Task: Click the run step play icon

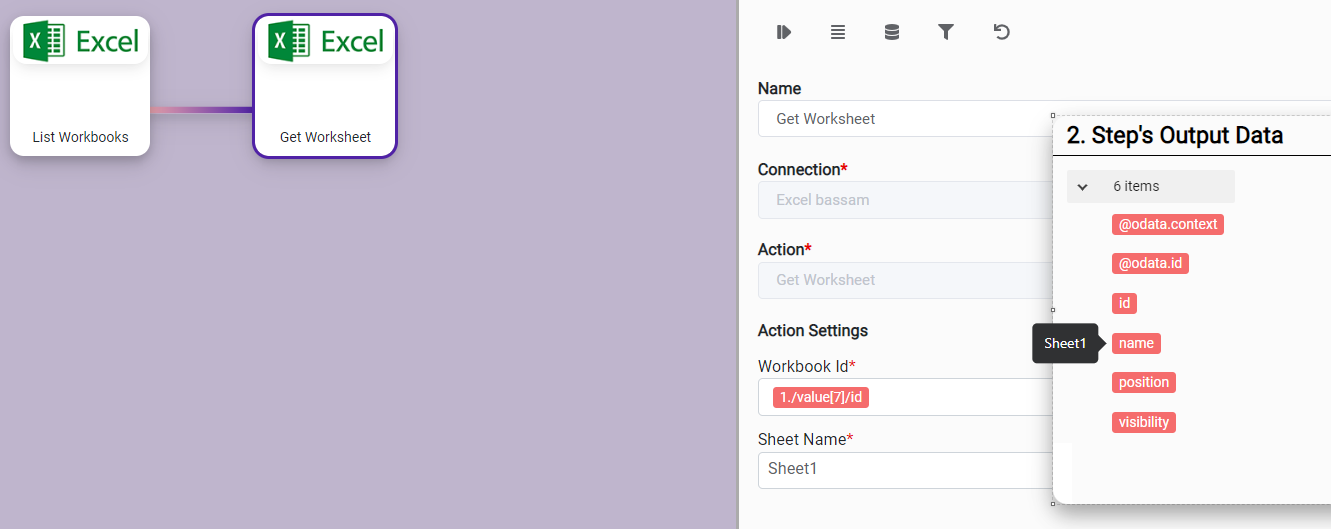Action: tap(784, 32)
